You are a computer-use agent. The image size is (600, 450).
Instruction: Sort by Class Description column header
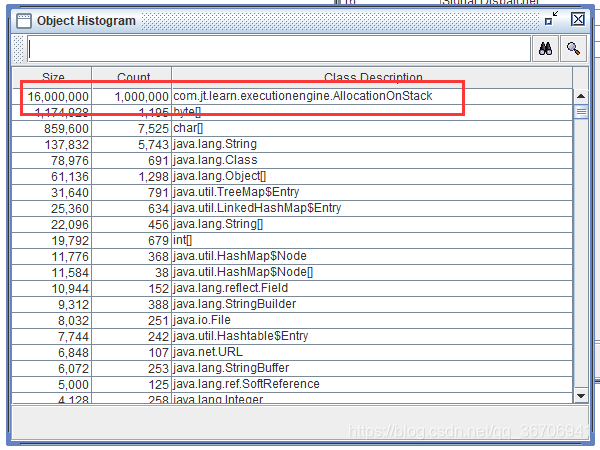coord(372,77)
